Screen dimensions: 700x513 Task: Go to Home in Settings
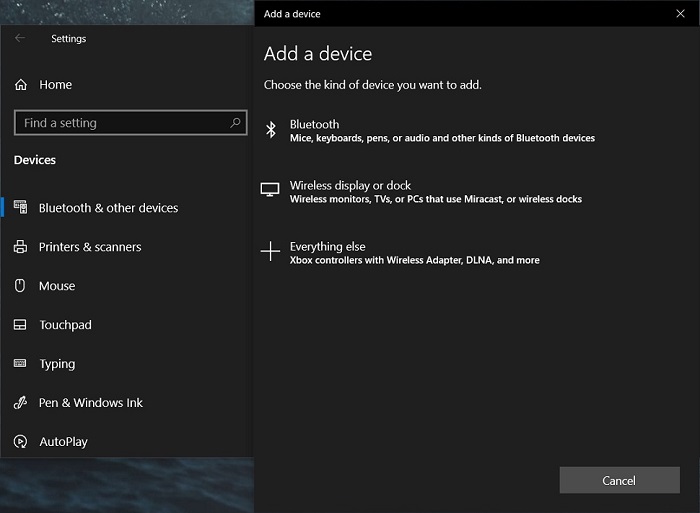tap(55, 85)
